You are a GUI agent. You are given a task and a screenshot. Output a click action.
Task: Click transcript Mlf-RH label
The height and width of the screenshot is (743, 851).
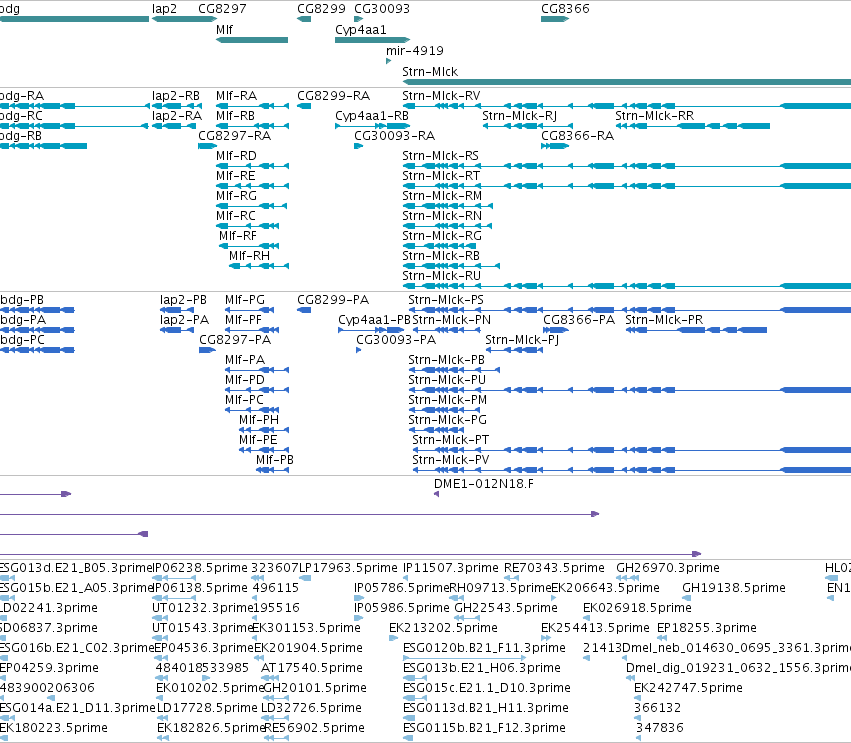(x=249, y=256)
